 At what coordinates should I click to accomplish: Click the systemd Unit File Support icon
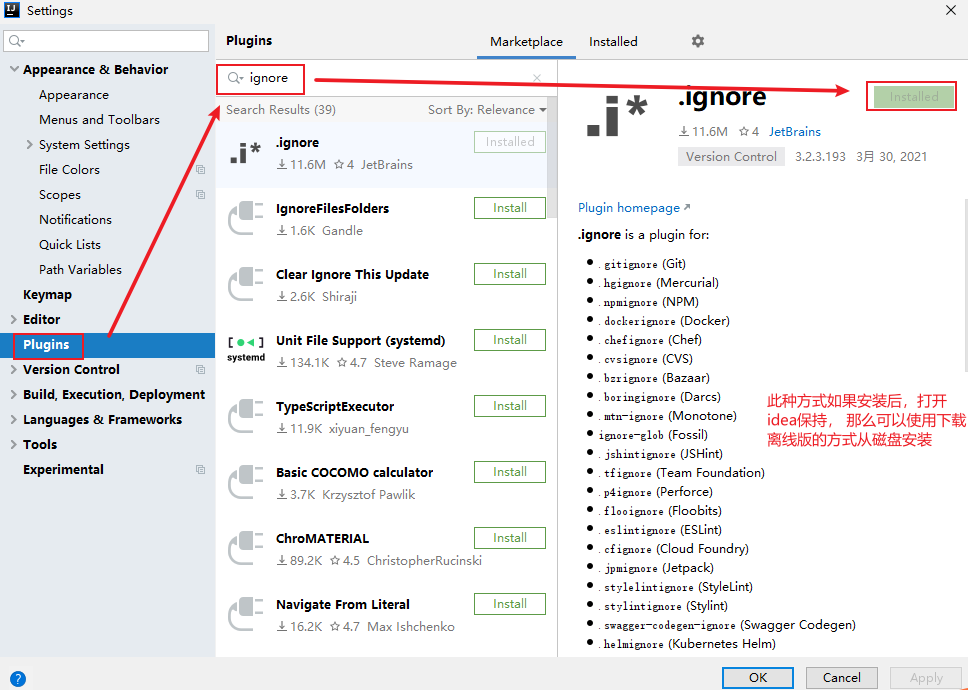(246, 349)
